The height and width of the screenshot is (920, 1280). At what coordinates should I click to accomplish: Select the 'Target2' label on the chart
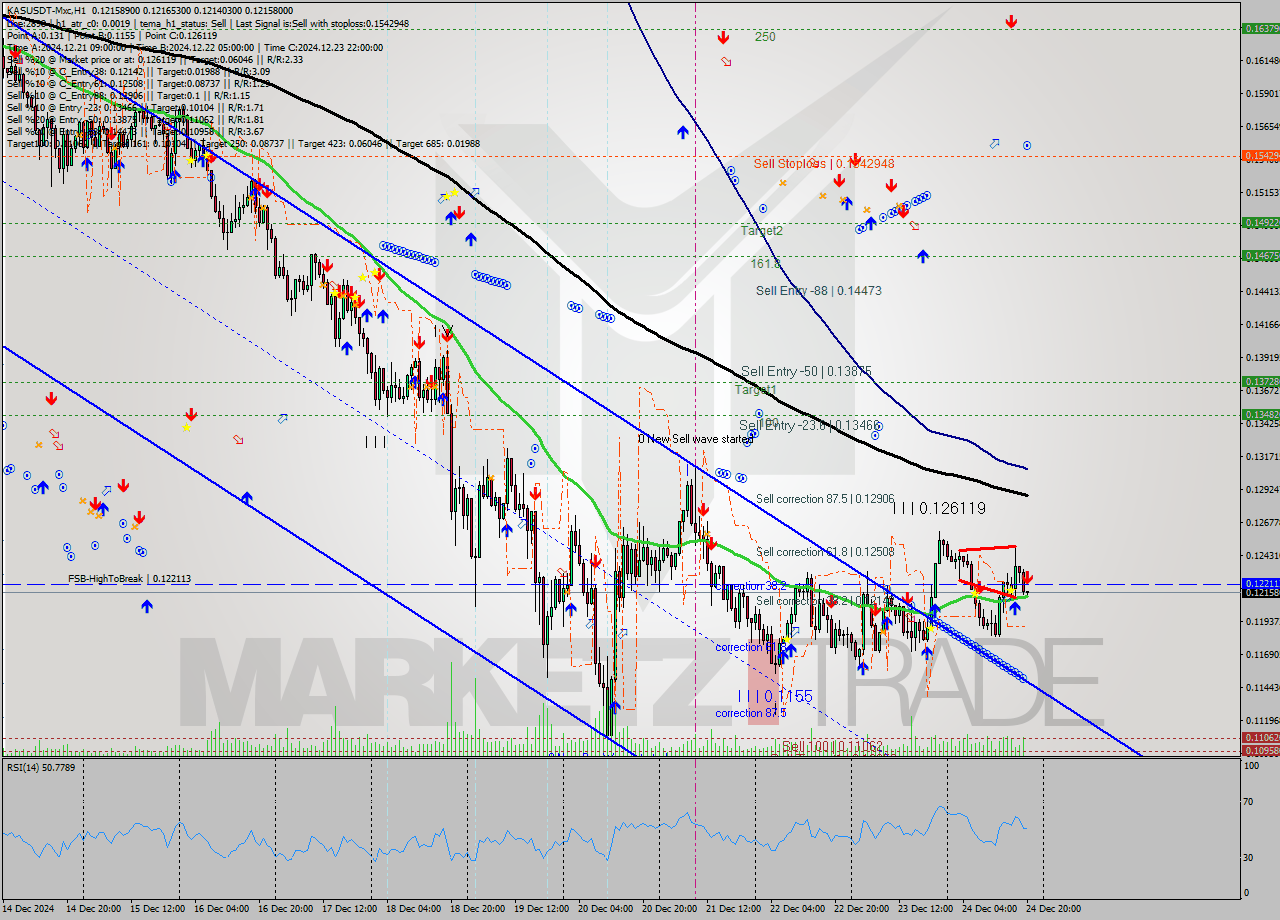point(762,231)
